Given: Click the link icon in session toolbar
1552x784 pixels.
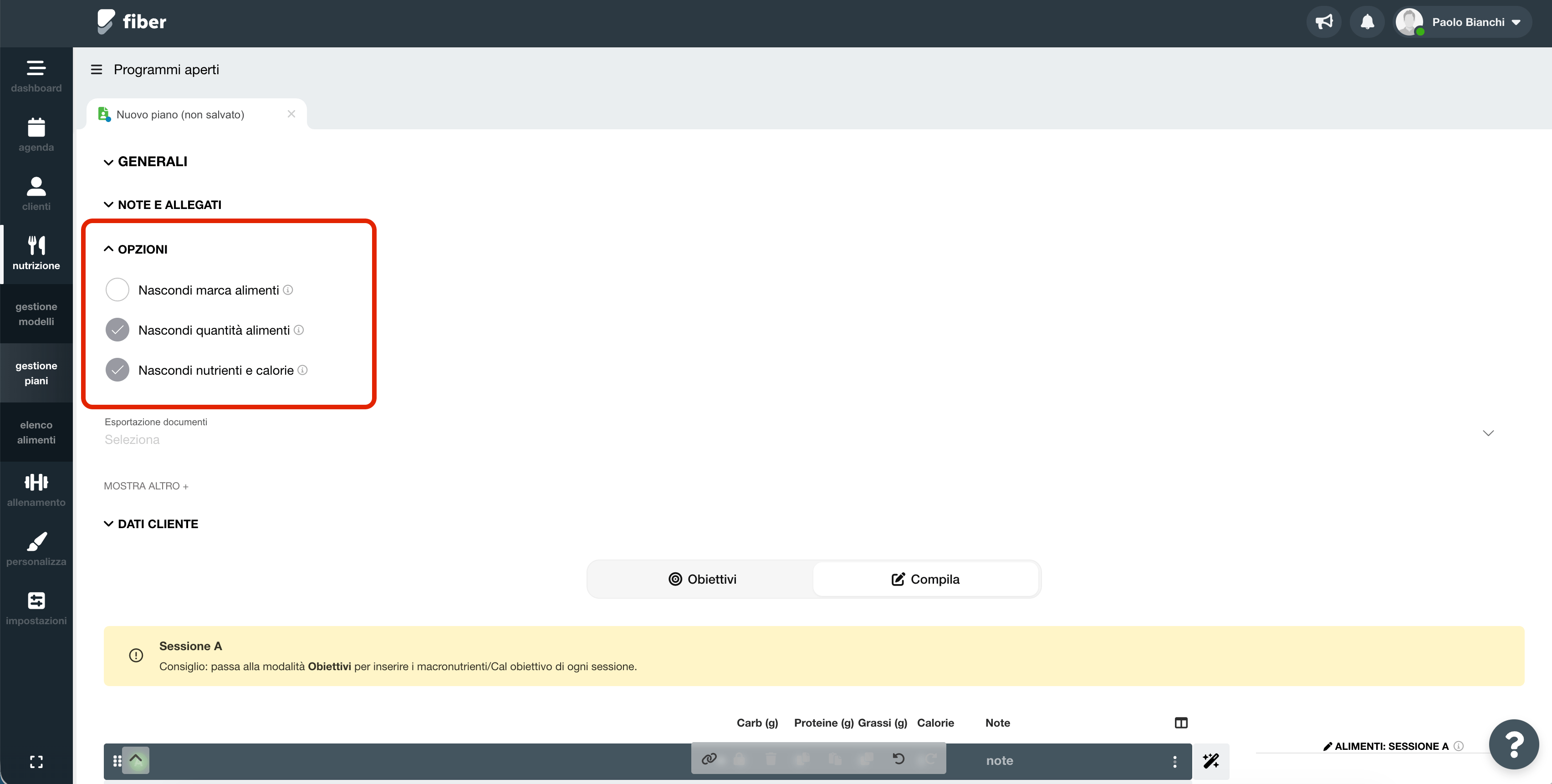Looking at the screenshot, I should 709,759.
